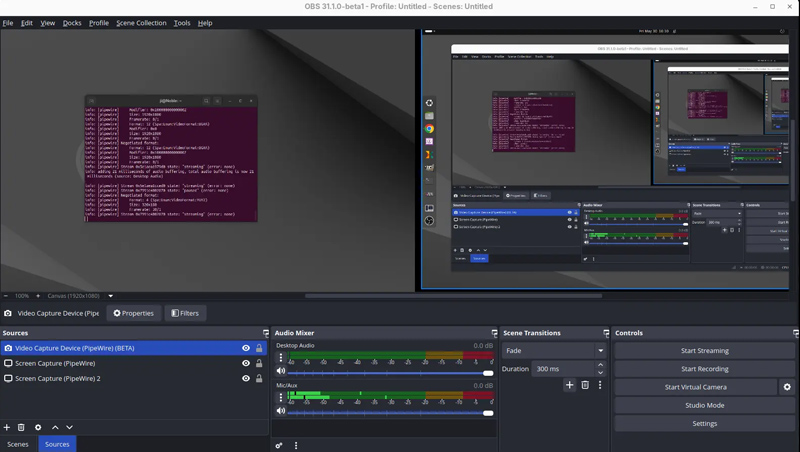The height and width of the screenshot is (452, 800).
Task: Hide Screen Capture (PipeWire) source
Action: point(246,363)
